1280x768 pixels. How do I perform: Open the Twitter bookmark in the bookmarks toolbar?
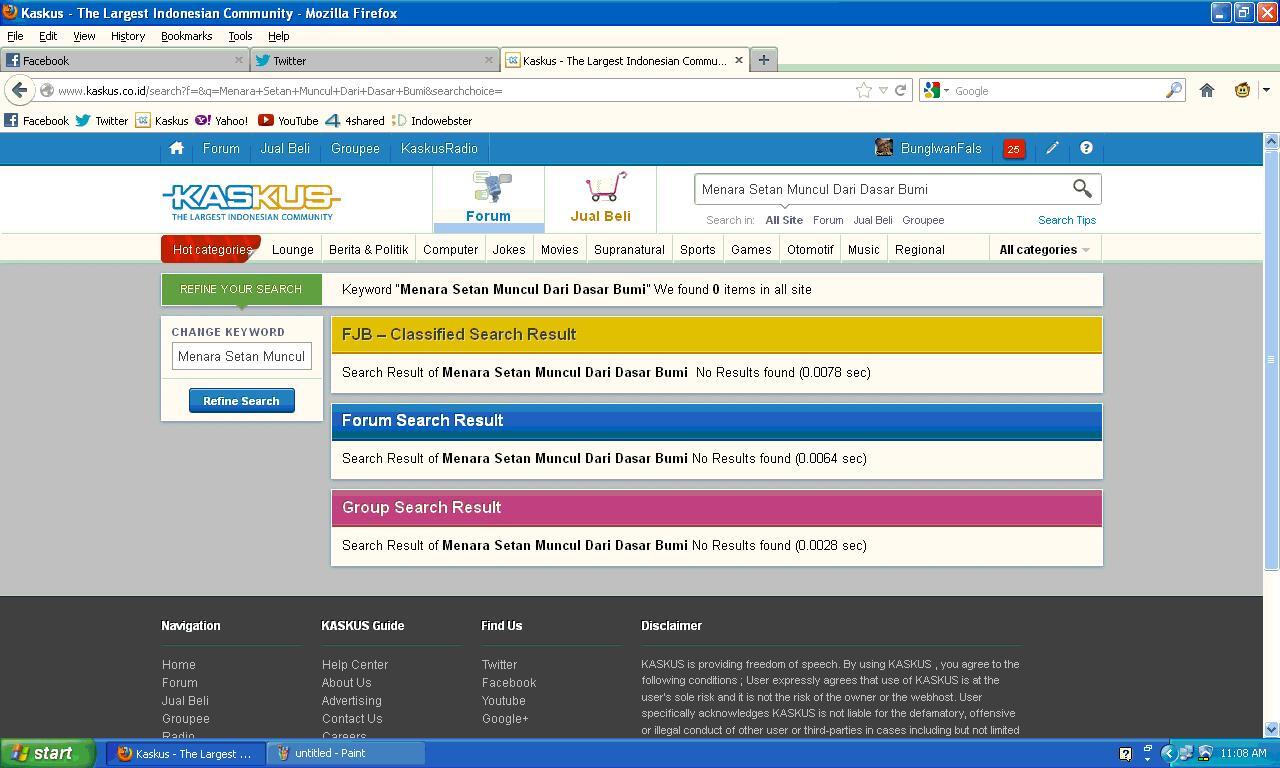[102, 120]
